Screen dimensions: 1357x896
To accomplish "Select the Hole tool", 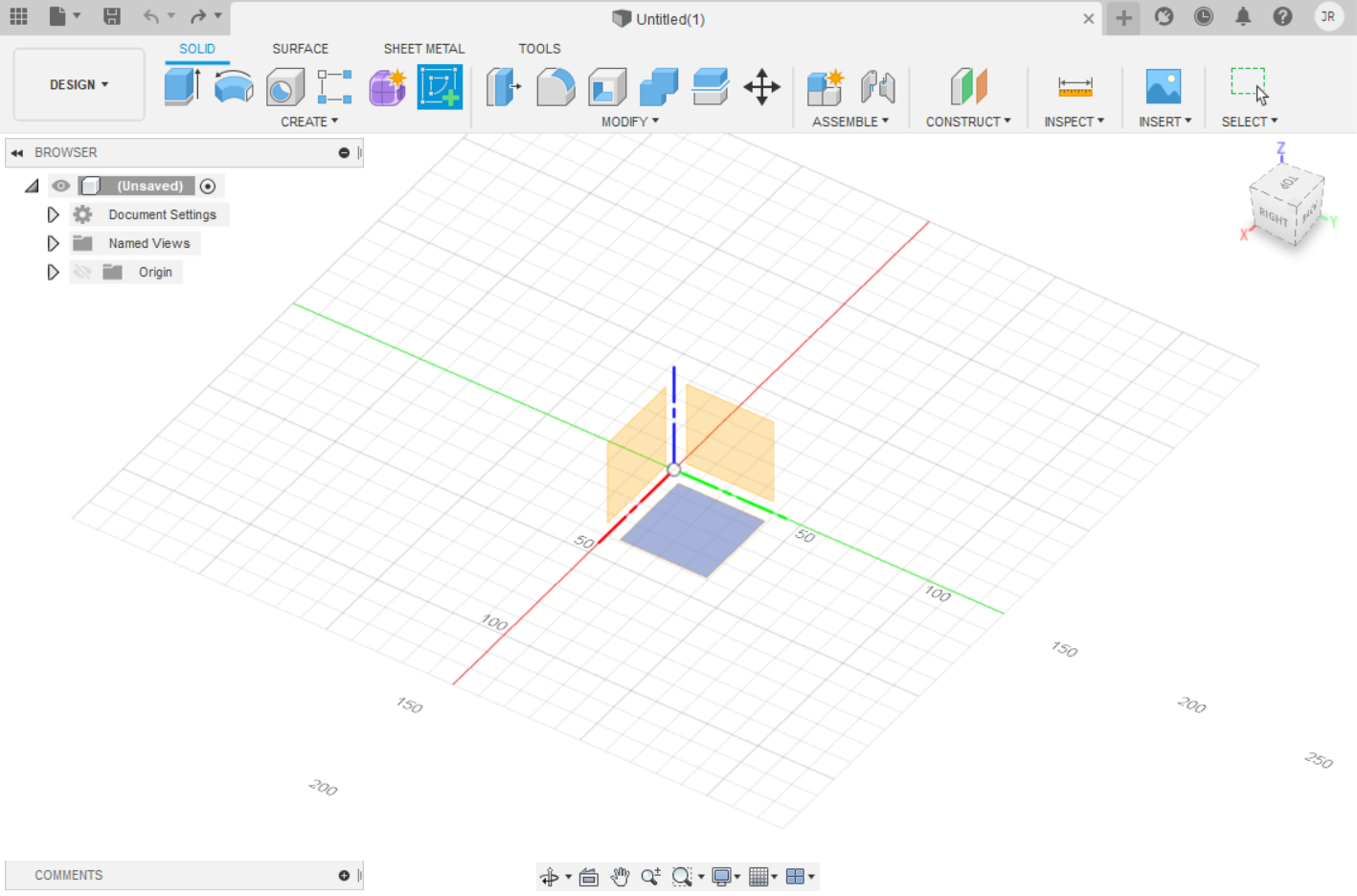I will click(284, 87).
